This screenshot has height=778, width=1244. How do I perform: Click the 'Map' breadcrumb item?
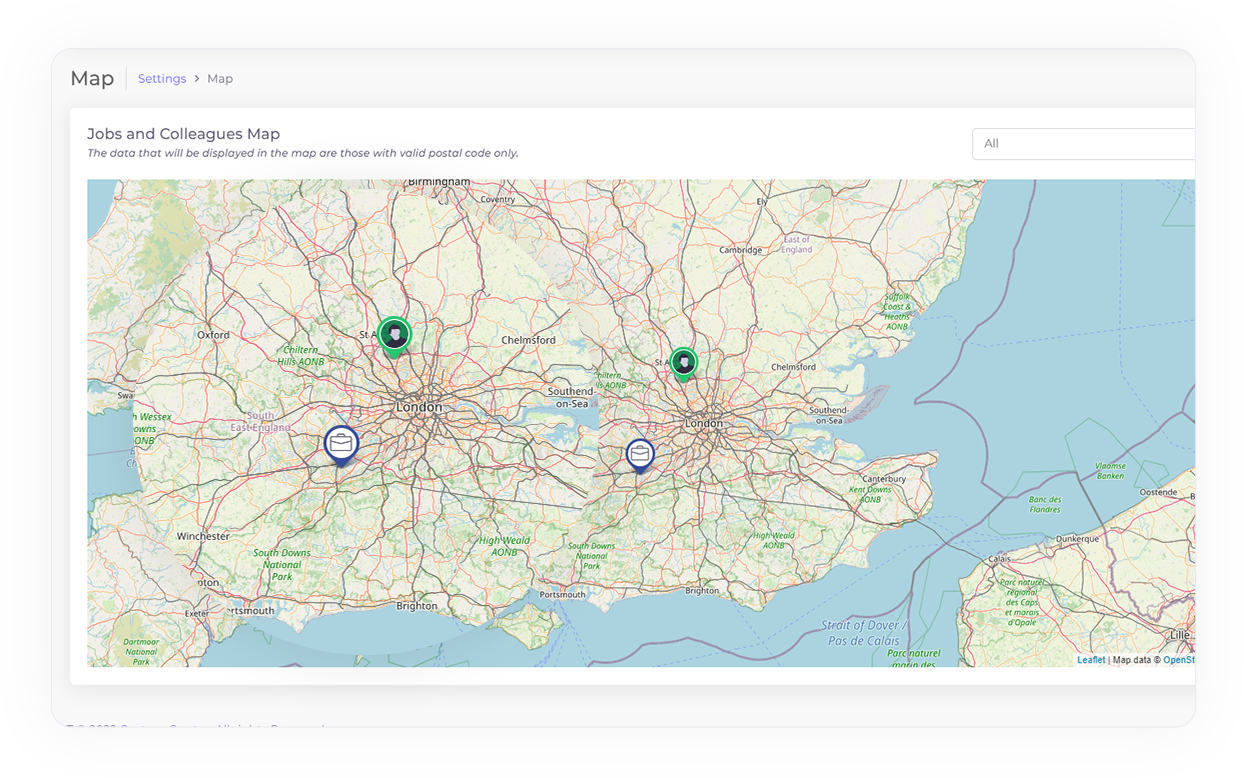(x=220, y=79)
